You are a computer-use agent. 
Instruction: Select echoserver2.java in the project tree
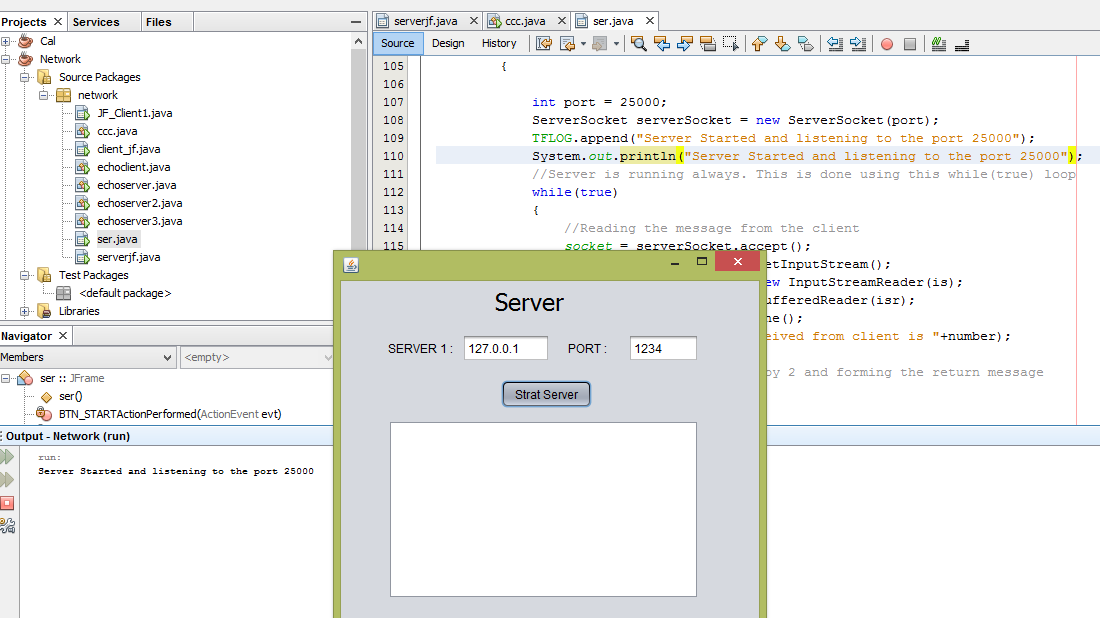(139, 203)
